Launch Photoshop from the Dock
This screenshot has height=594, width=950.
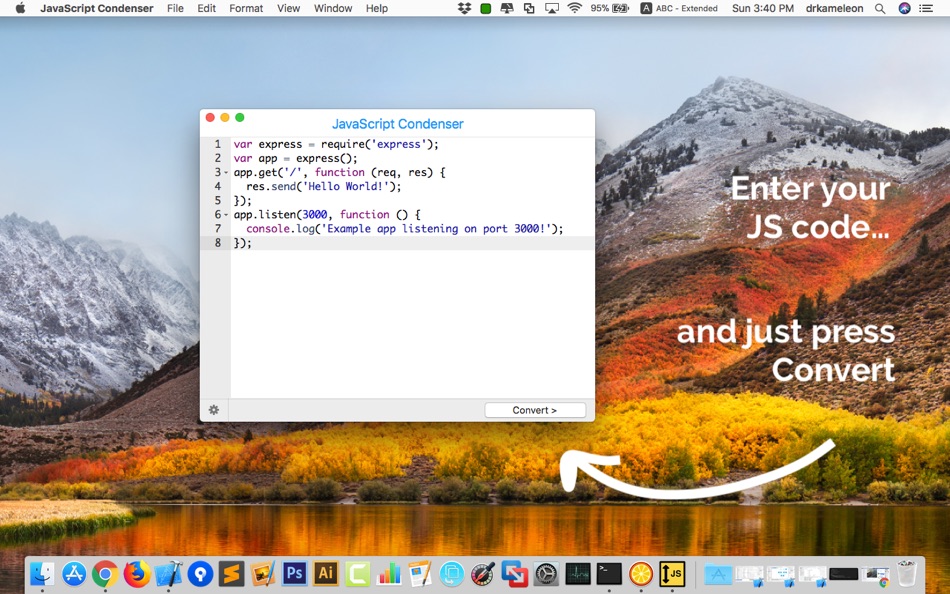[294, 573]
